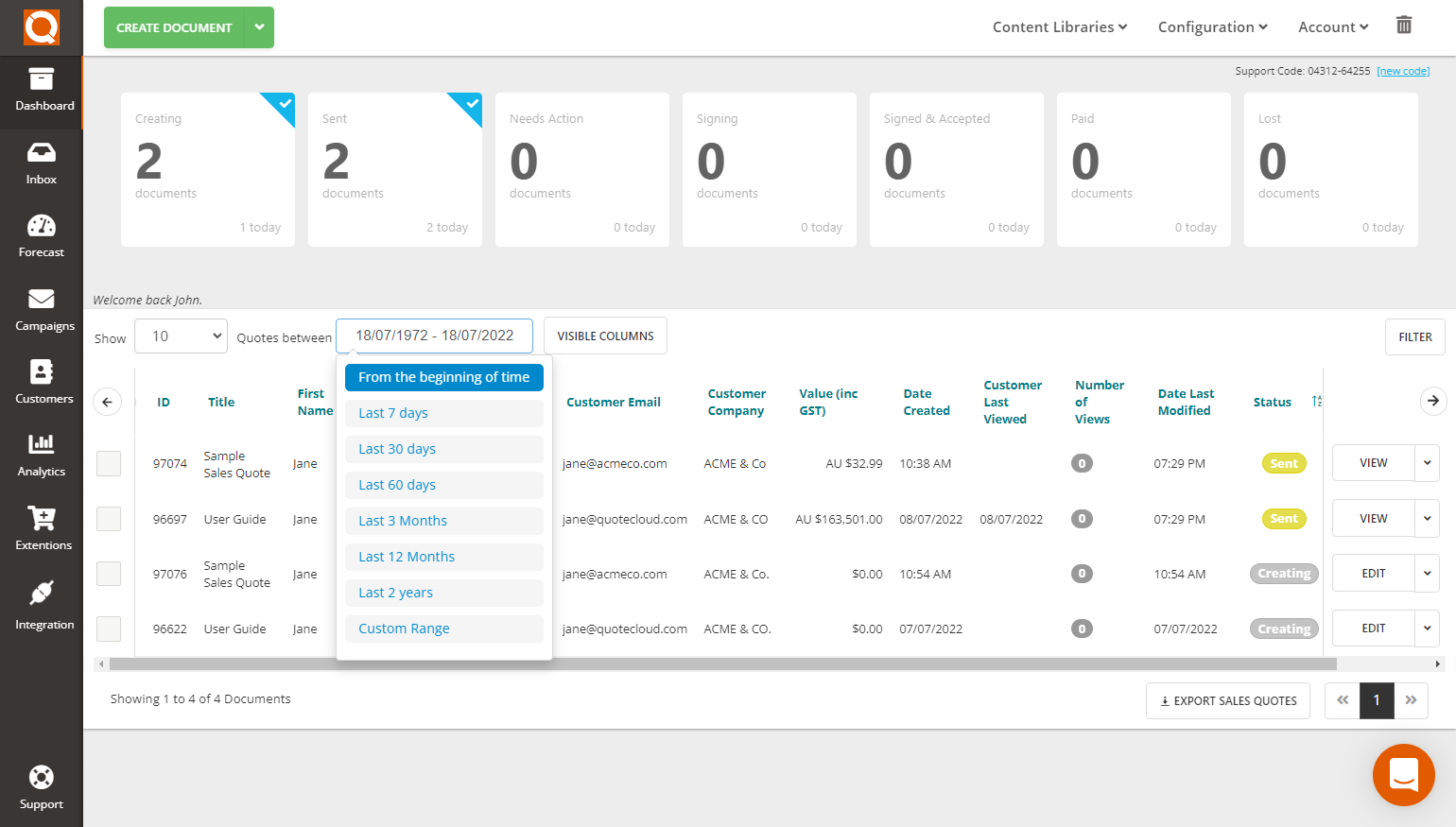Expand the Show entries count dropdown
This screenshot has height=827, width=1456.
pyautogui.click(x=181, y=336)
